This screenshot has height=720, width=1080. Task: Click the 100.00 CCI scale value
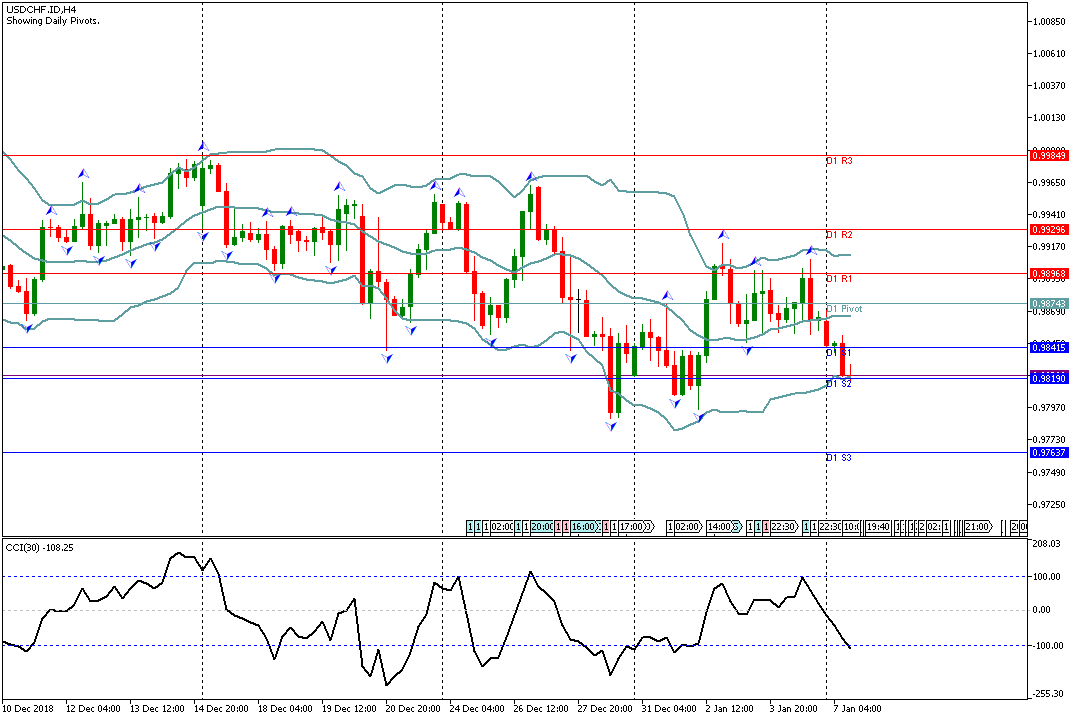[x=1047, y=577]
